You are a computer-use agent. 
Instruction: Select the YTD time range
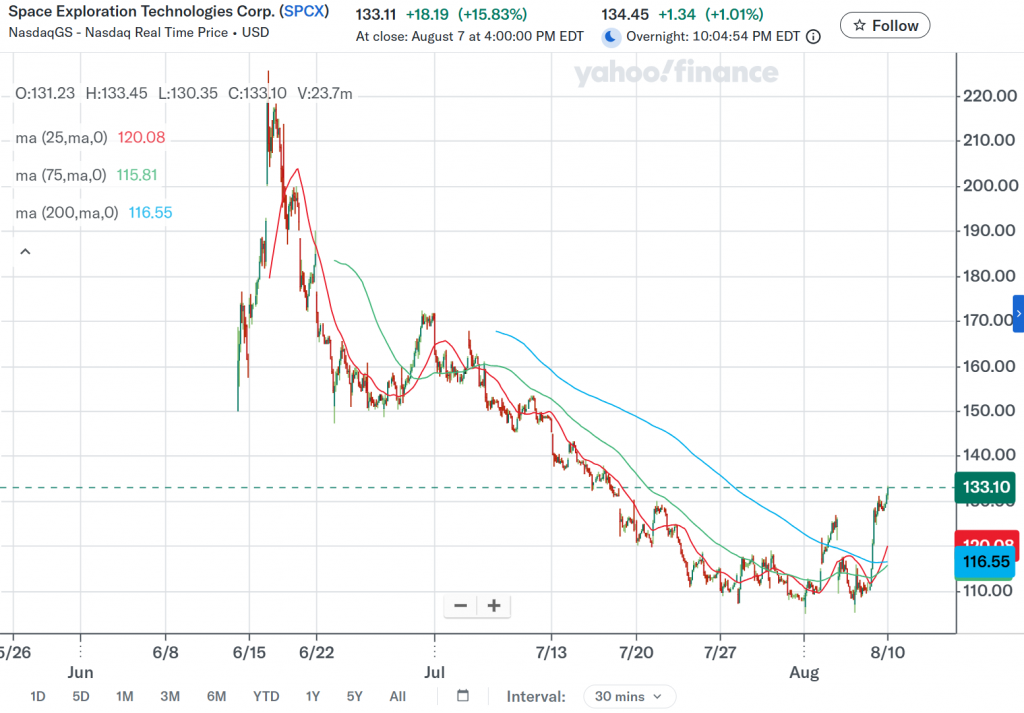tap(266, 697)
